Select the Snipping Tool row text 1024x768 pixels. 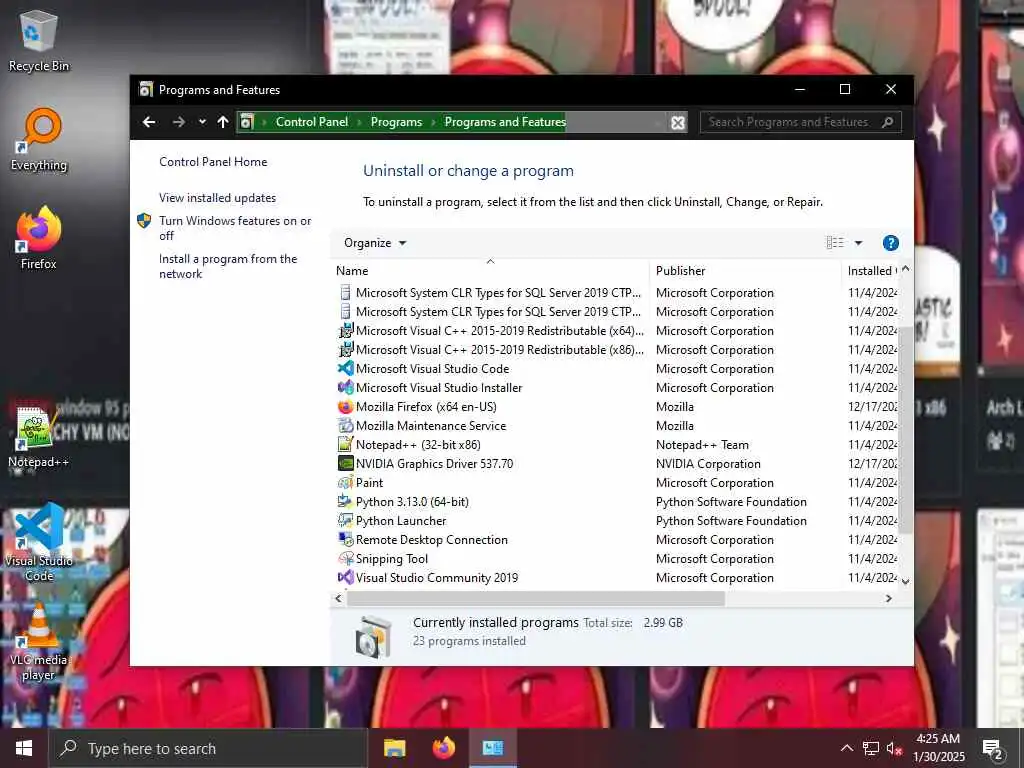392,559
